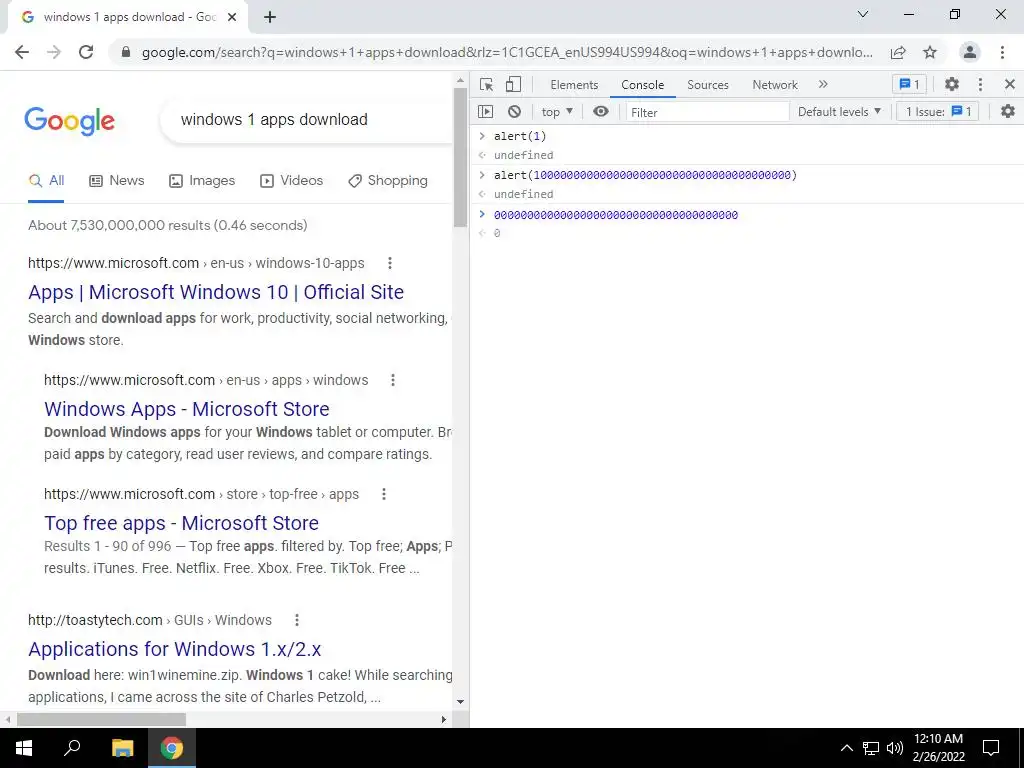Open Apps | Microsoft Windows 10 result
1024x768 pixels.
[x=216, y=292]
